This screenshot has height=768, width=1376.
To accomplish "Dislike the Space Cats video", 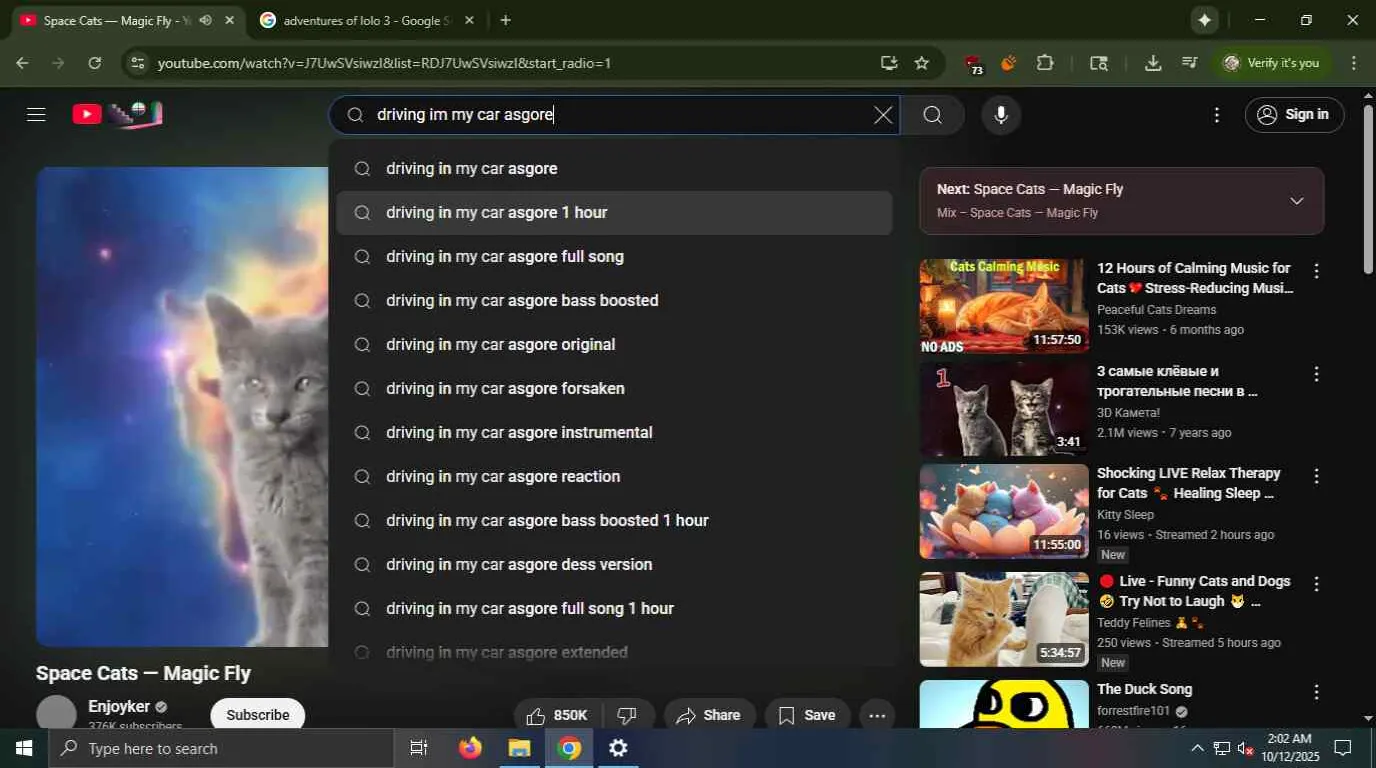I will [x=628, y=715].
